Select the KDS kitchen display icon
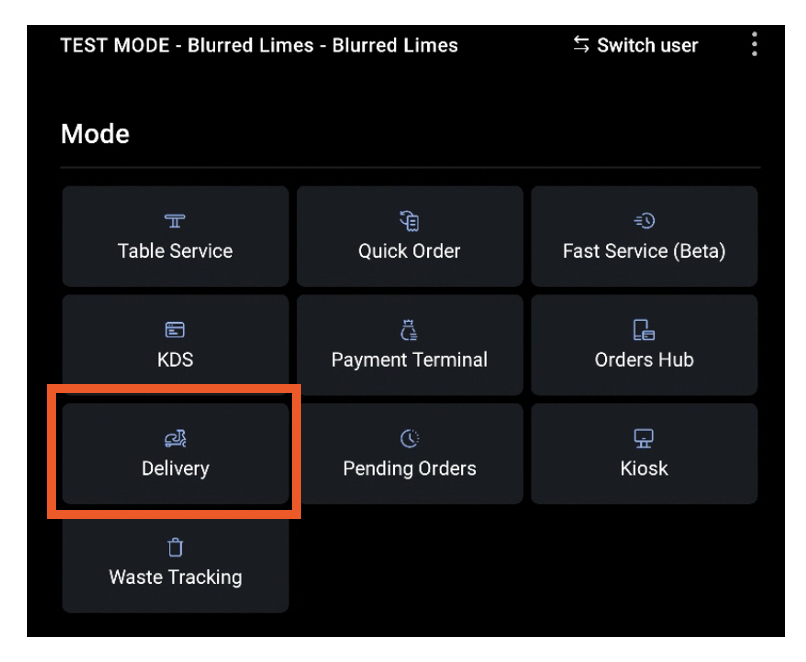 click(174, 329)
